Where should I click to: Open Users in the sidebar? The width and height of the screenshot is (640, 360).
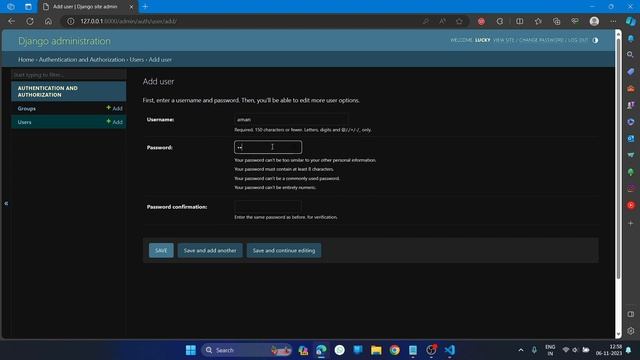click(24, 122)
